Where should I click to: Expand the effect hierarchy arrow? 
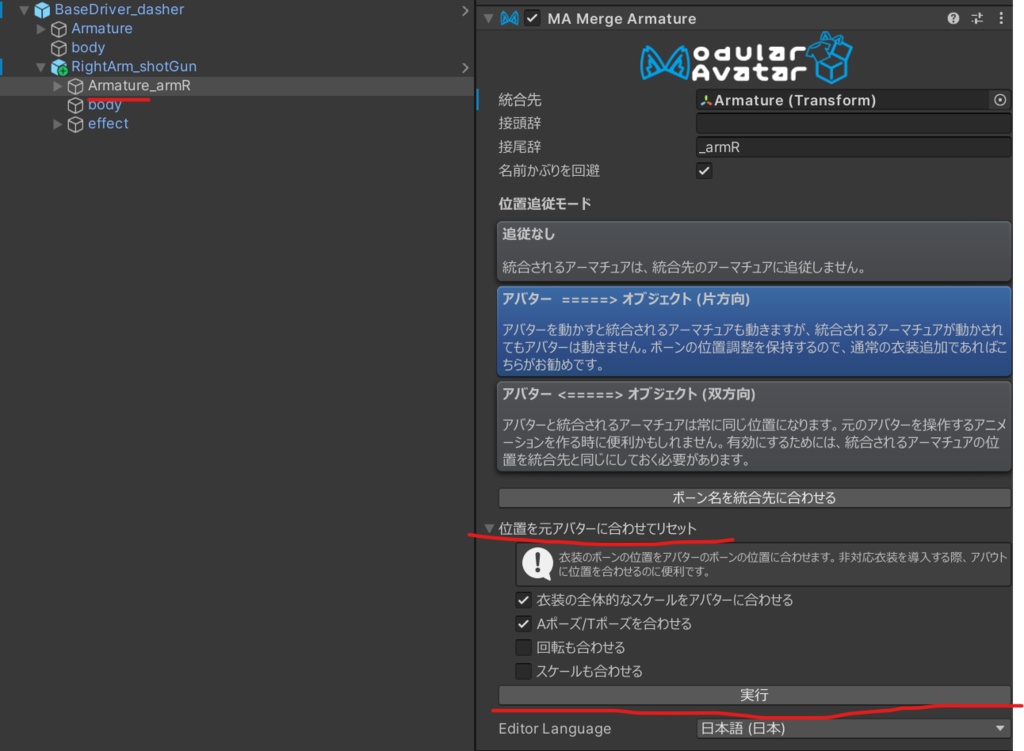(x=57, y=123)
